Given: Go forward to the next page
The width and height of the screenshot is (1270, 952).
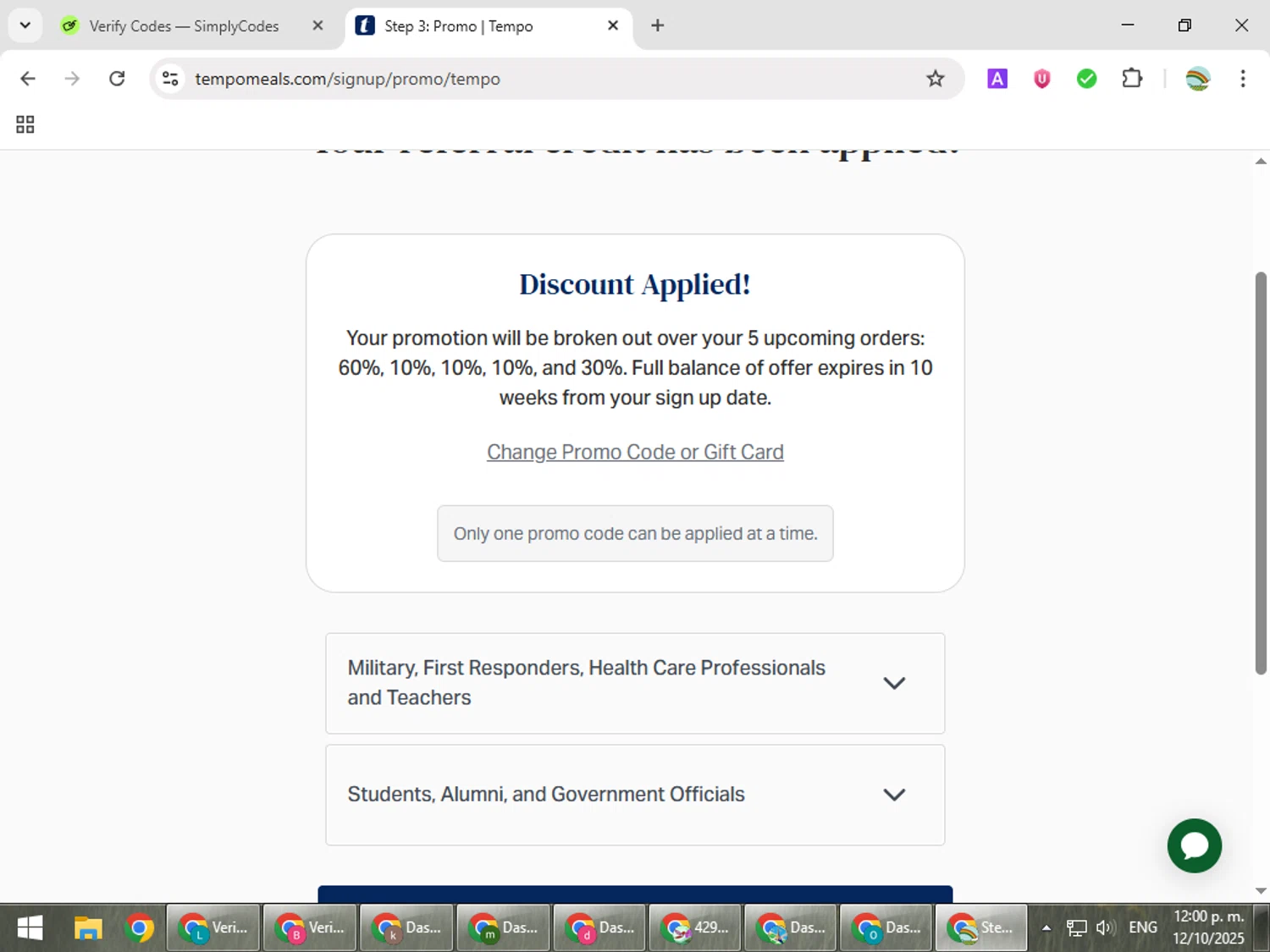Looking at the screenshot, I should pos(72,79).
